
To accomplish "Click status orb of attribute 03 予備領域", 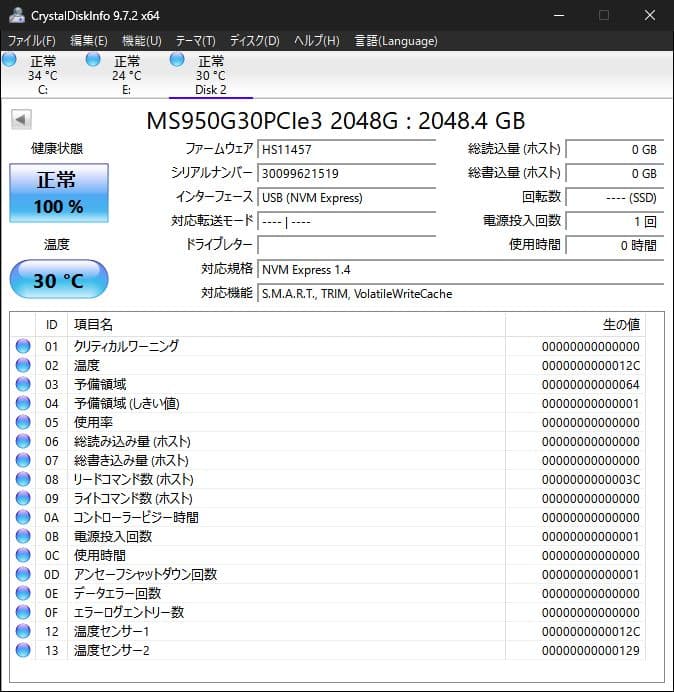I will (x=23, y=384).
